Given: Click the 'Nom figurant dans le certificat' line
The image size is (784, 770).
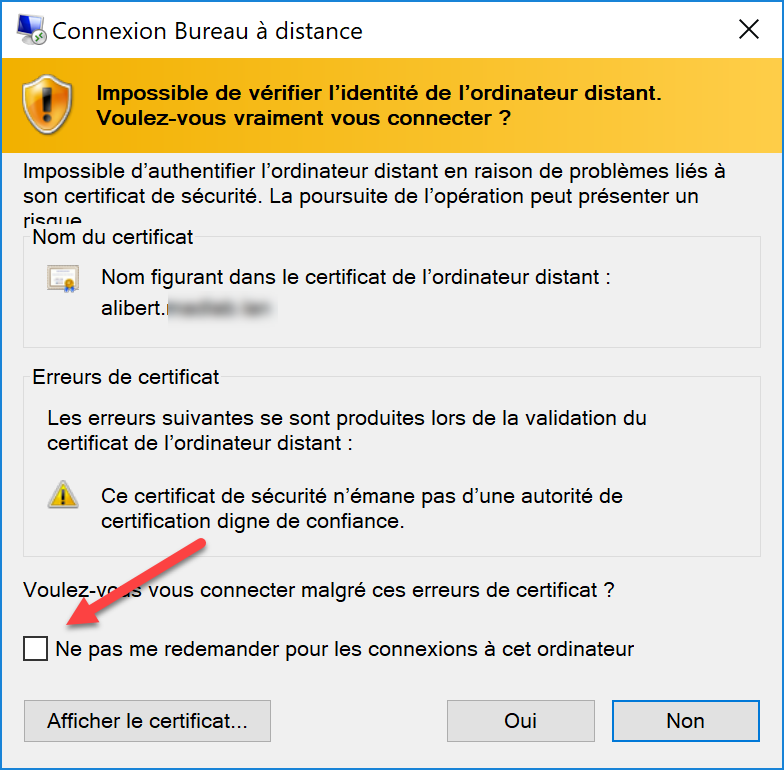Looking at the screenshot, I should point(356,277).
